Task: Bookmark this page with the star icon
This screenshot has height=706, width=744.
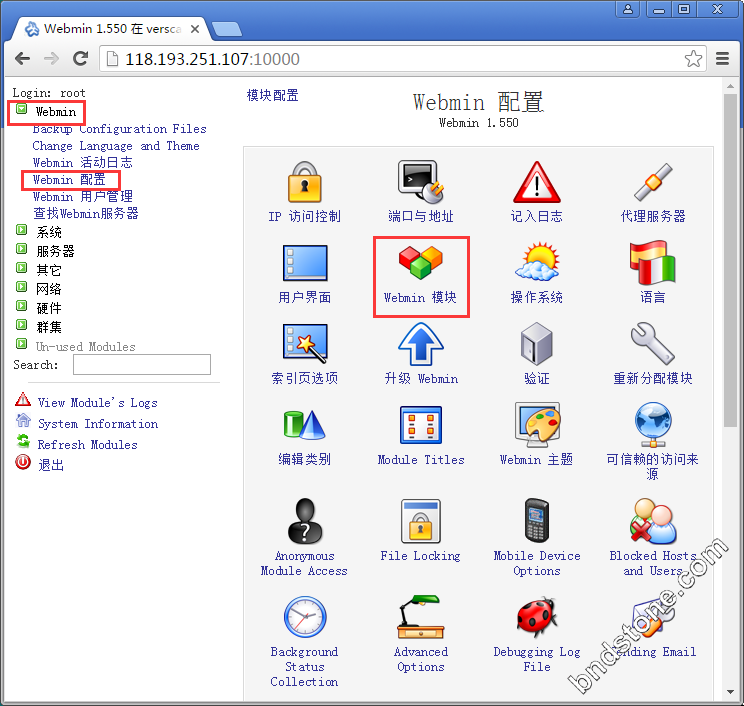Action: [x=693, y=59]
